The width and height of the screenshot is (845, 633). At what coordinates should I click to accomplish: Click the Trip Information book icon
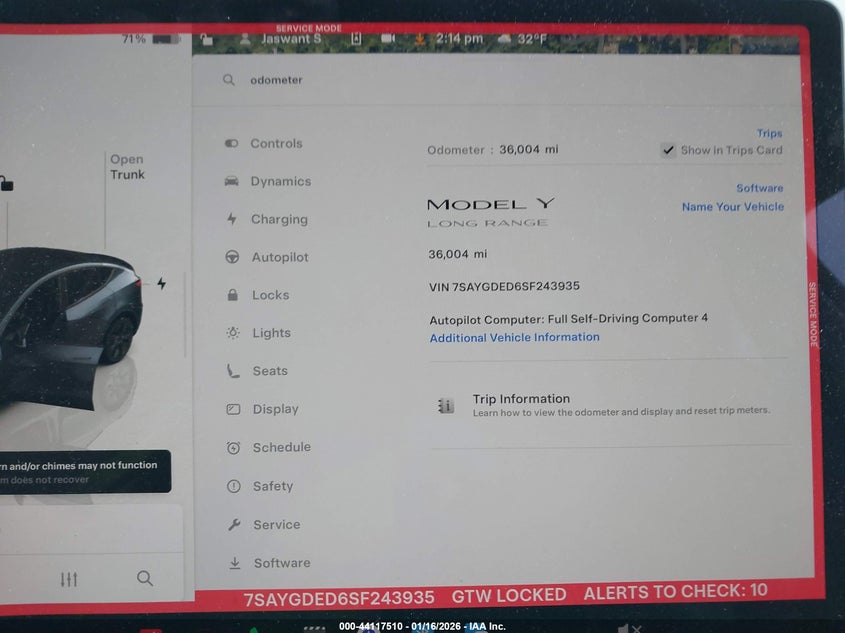[x=446, y=406]
